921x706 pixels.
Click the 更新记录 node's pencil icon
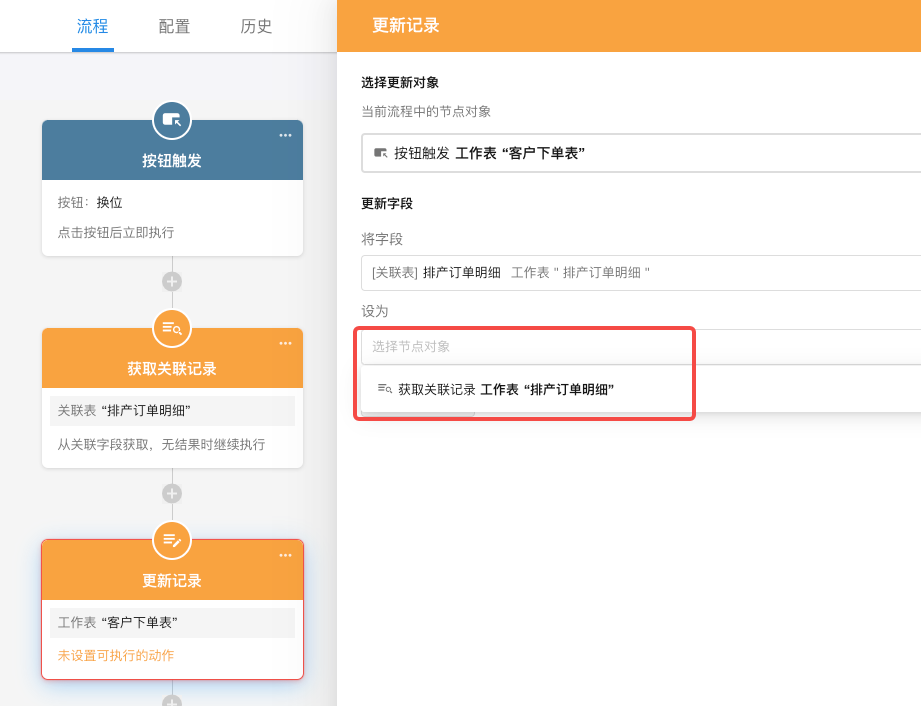coord(172,540)
